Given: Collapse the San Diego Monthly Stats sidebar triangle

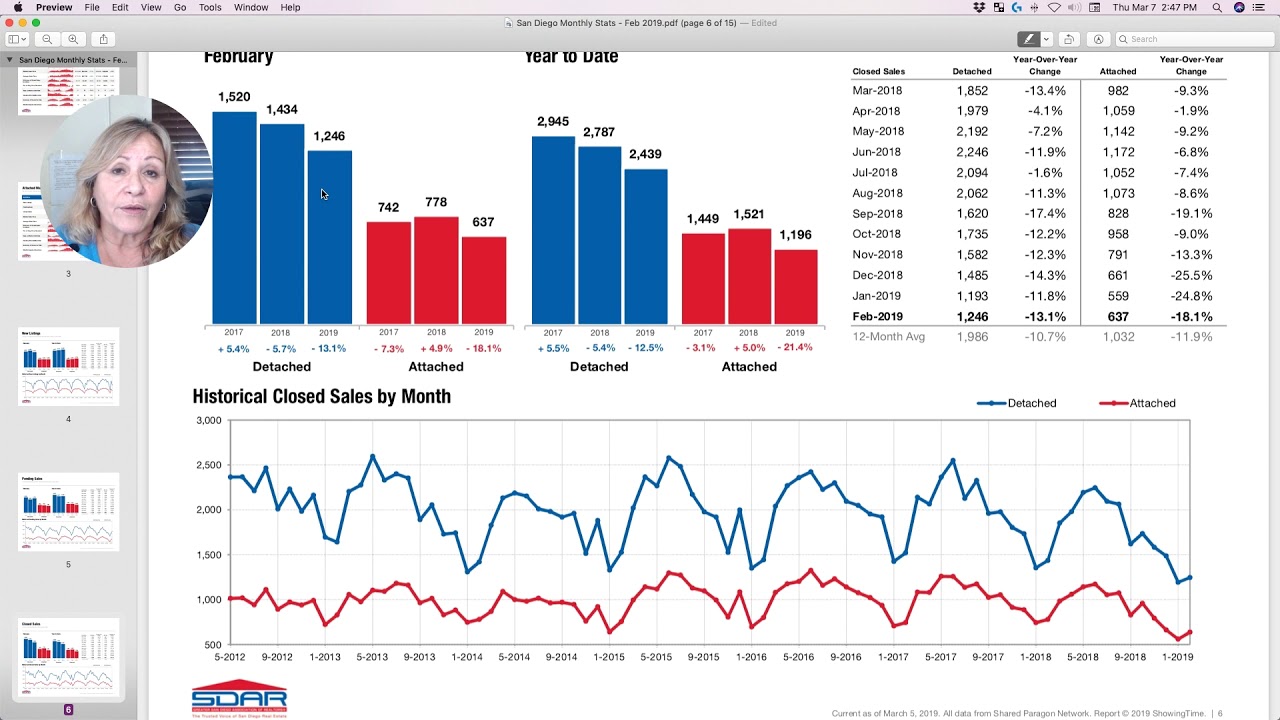Looking at the screenshot, I should pyautogui.click(x=9, y=60).
